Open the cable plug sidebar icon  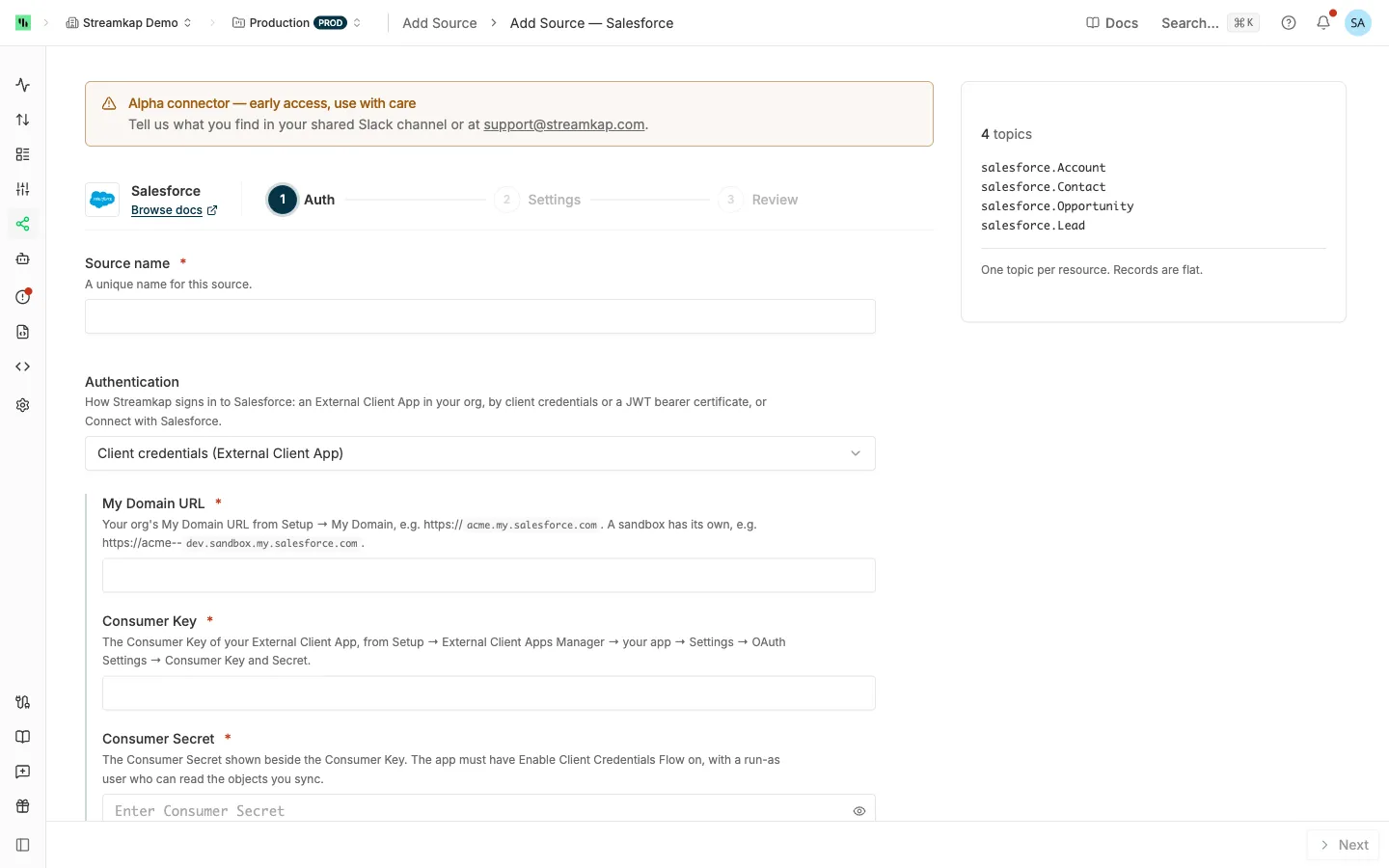[23, 702]
